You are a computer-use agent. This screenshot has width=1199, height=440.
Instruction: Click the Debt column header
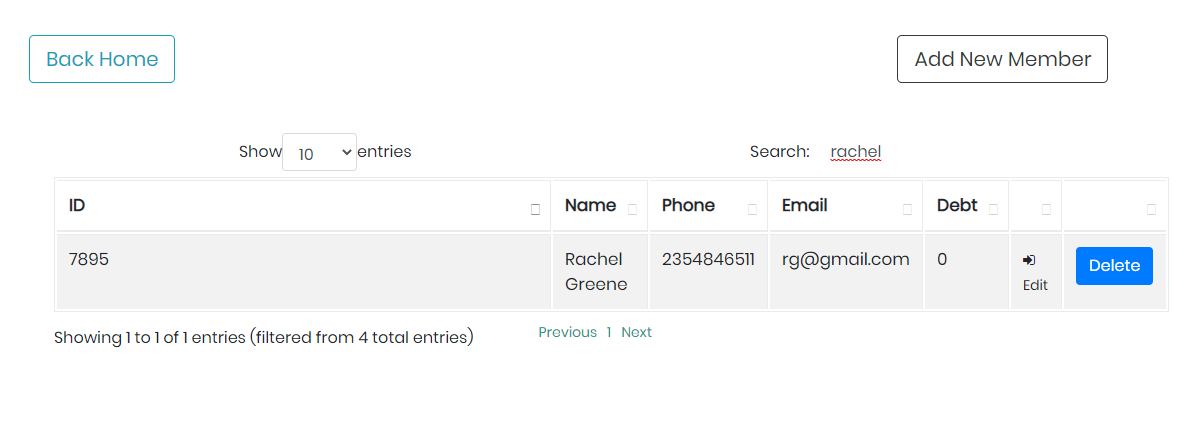[x=966, y=206]
